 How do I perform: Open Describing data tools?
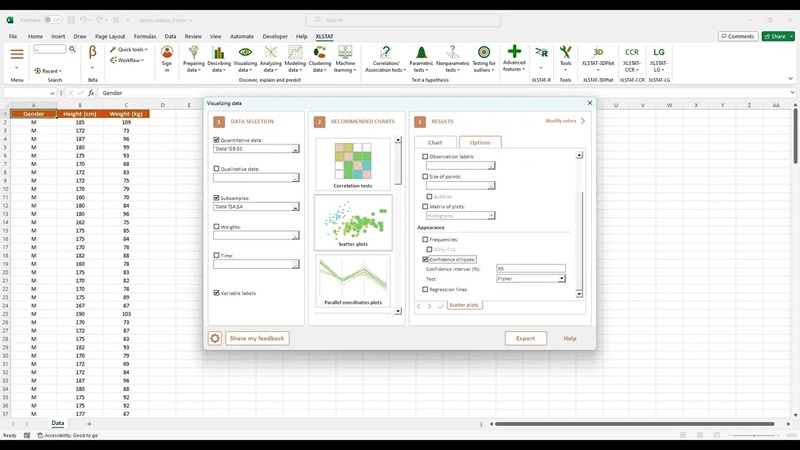click(219, 59)
